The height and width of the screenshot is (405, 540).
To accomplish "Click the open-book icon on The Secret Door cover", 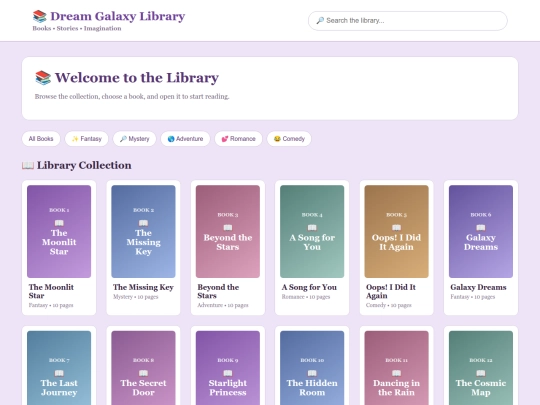I will [143, 373].
